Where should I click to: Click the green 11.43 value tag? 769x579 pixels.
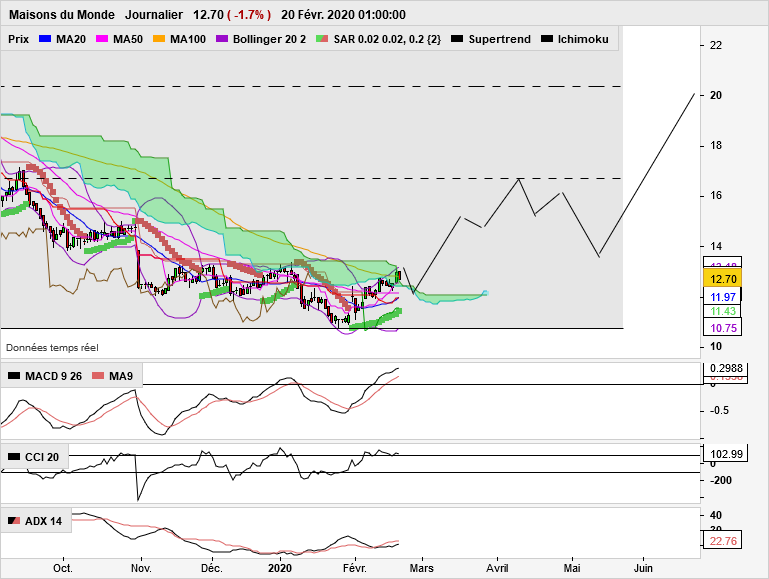[x=722, y=311]
